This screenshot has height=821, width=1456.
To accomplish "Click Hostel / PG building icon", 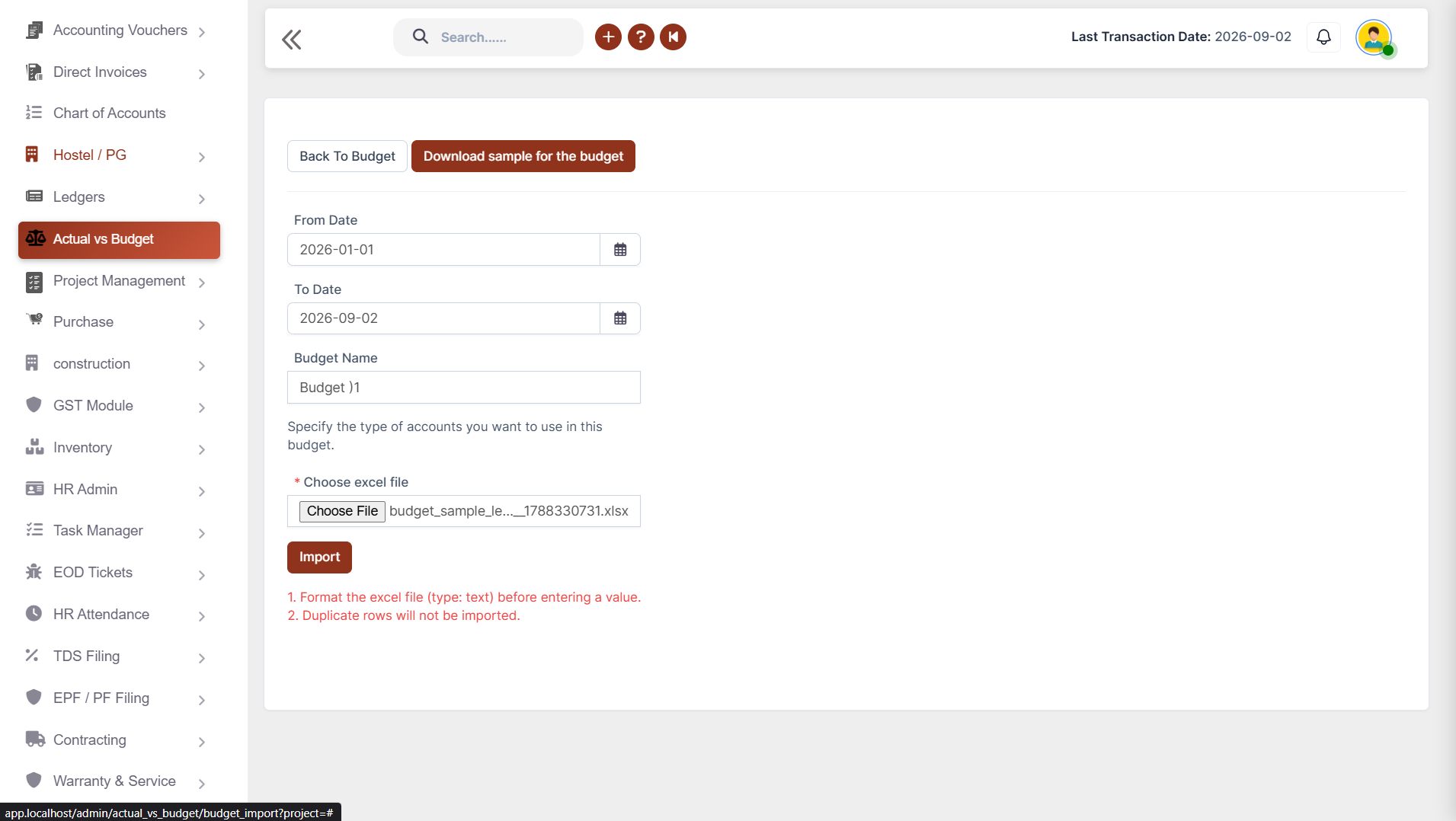I will click(32, 155).
